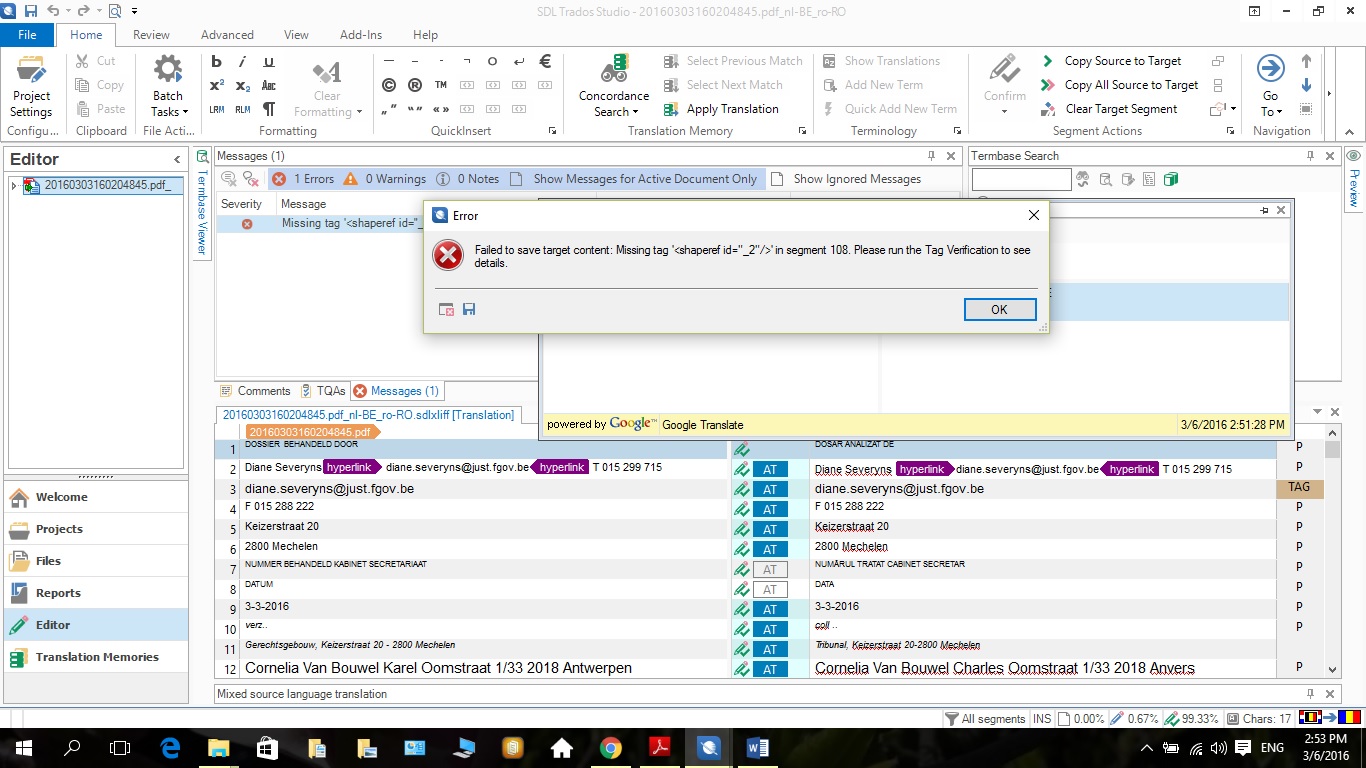Image resolution: width=1366 pixels, height=768 pixels.
Task: Open the Help ribbon tab
Action: 425,34
